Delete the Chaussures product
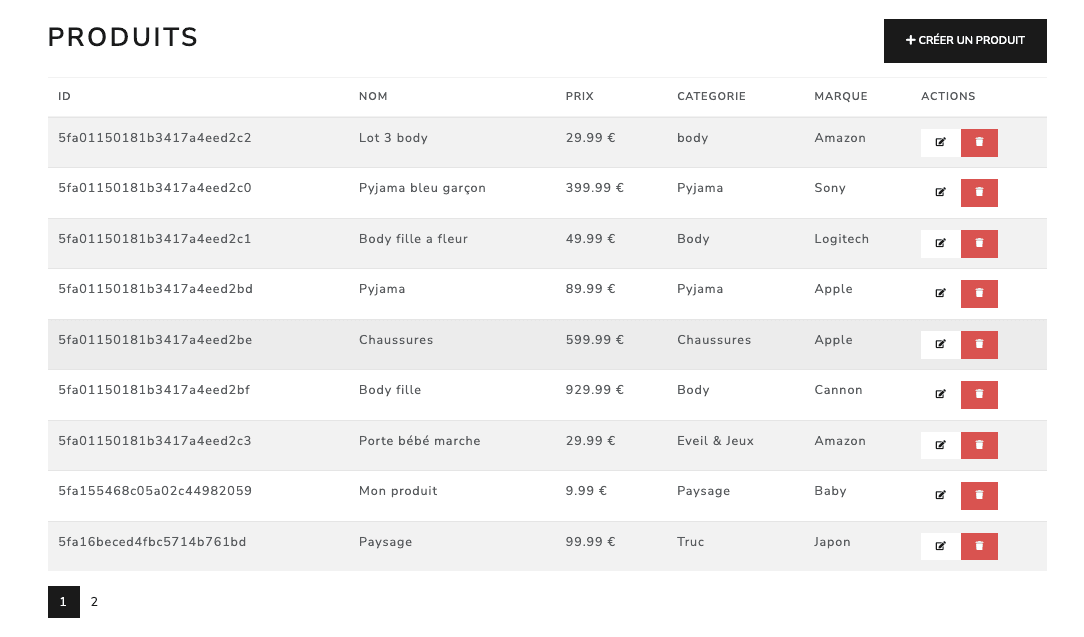 (979, 344)
